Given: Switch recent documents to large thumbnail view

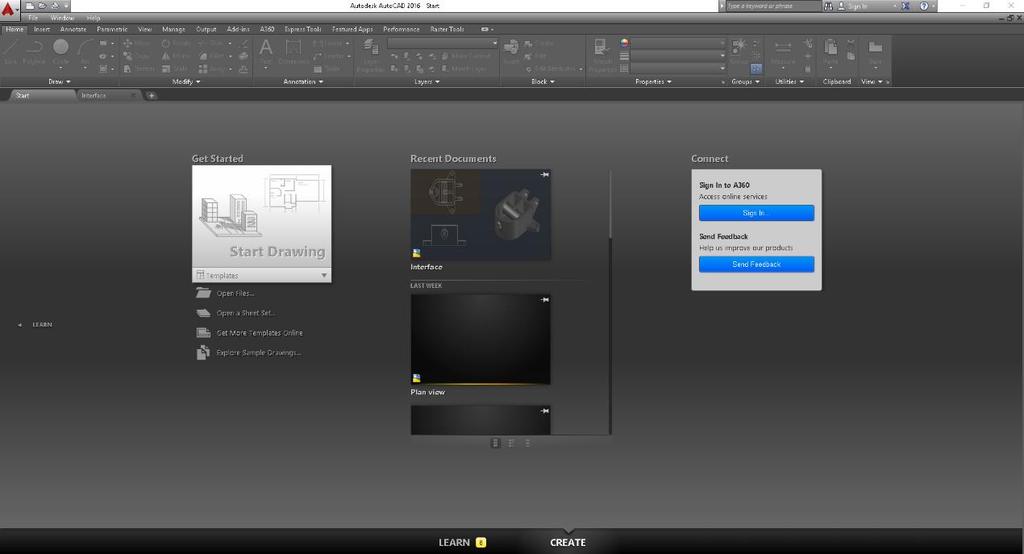Looking at the screenshot, I should (x=495, y=443).
